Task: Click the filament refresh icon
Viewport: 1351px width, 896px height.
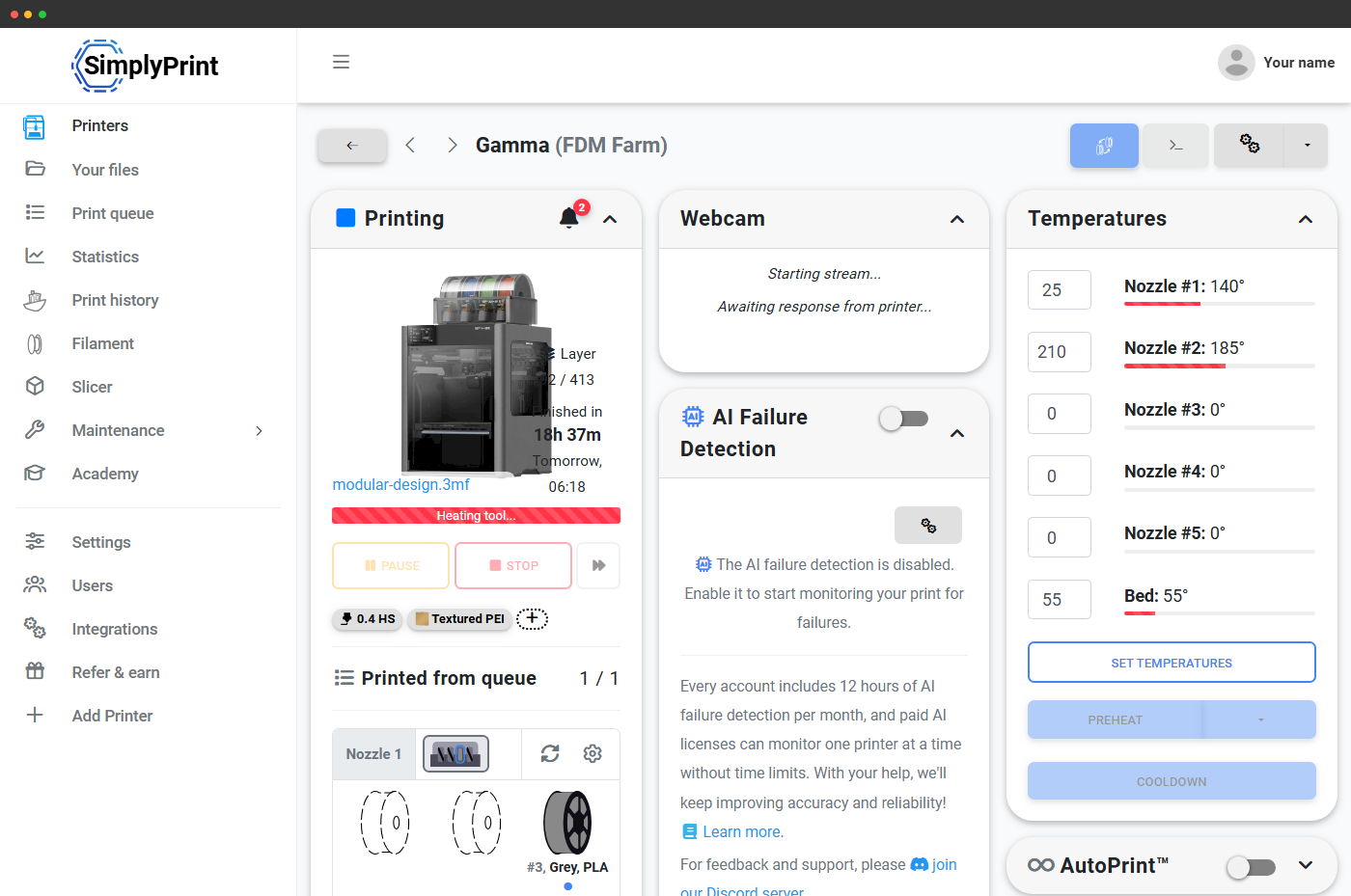Action: point(550,753)
